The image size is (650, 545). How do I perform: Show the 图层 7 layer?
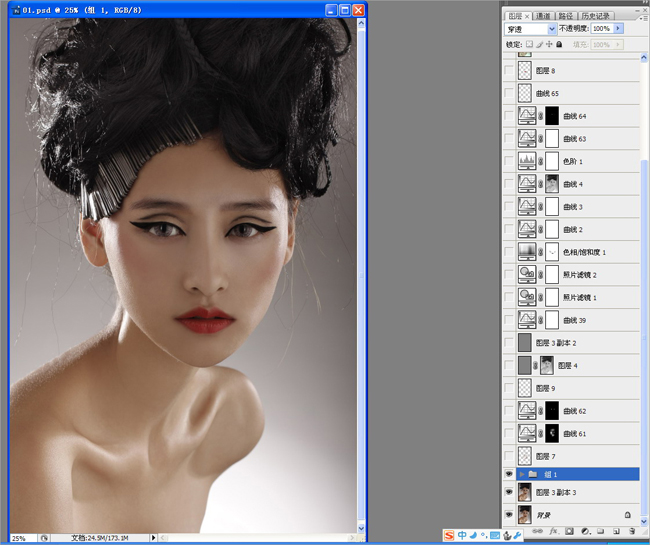point(509,456)
